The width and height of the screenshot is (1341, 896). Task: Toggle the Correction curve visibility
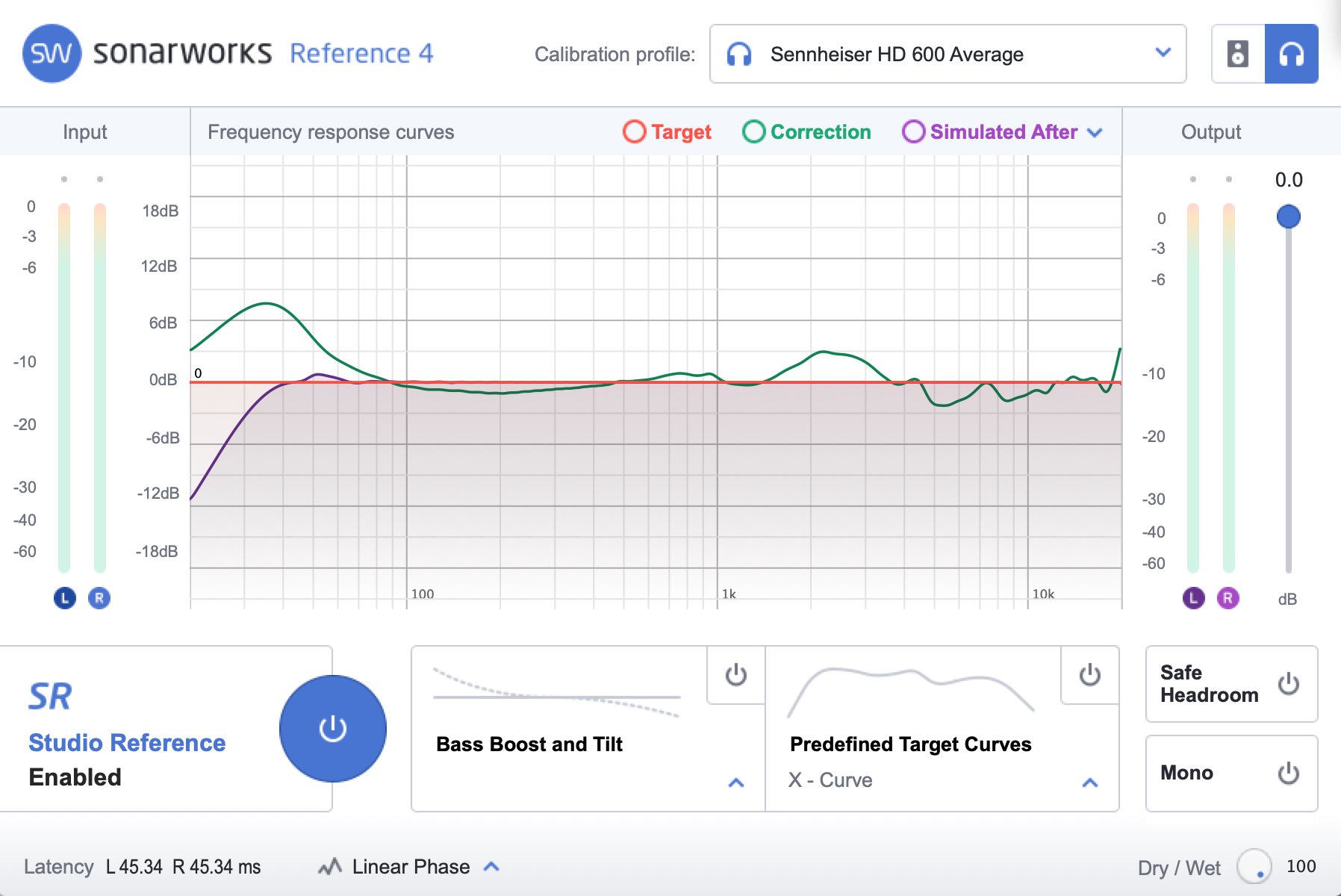pos(753,132)
